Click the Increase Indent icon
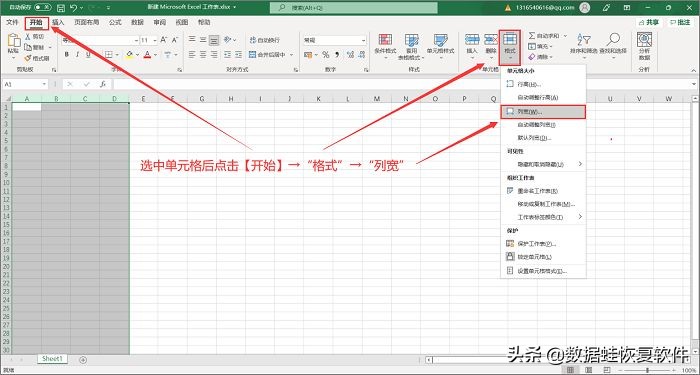This screenshot has width=700, height=375. 239,54
